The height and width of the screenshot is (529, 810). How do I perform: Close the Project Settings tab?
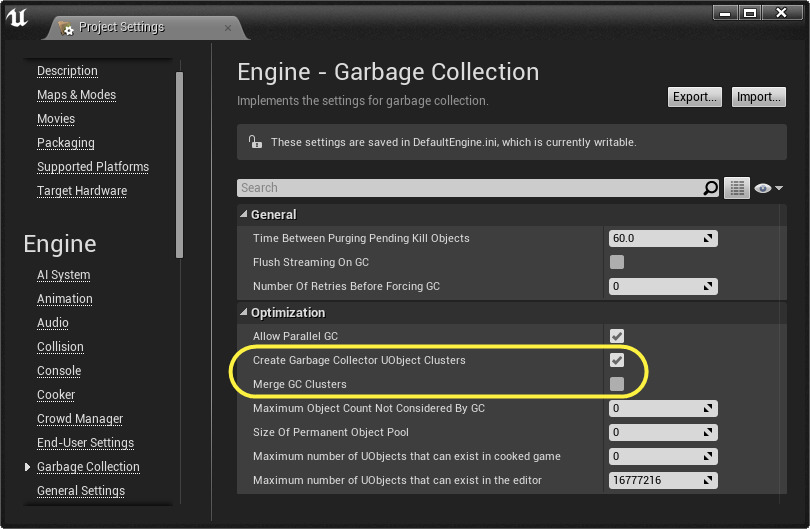click(x=228, y=27)
